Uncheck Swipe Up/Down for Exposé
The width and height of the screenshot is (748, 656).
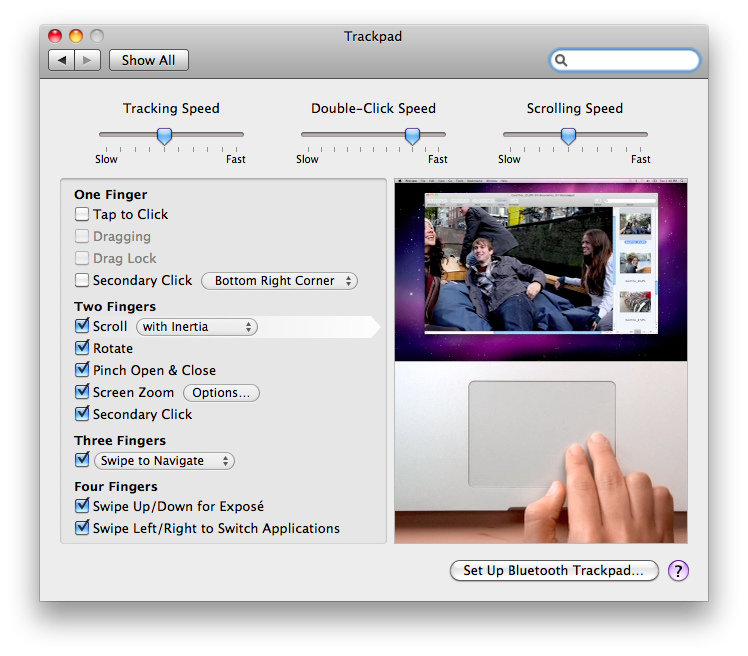pyautogui.click(x=82, y=506)
